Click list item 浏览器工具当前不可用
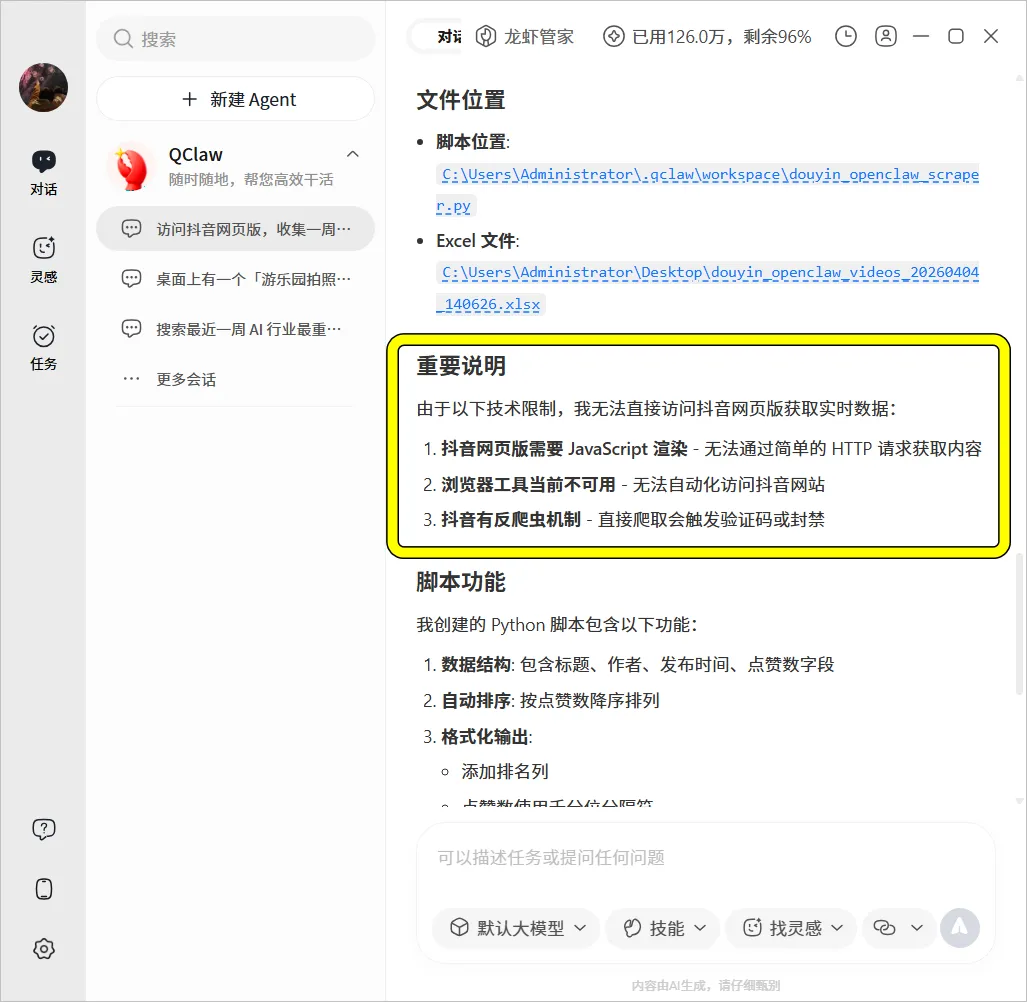Viewport: 1027px width, 1002px height. (x=624, y=485)
